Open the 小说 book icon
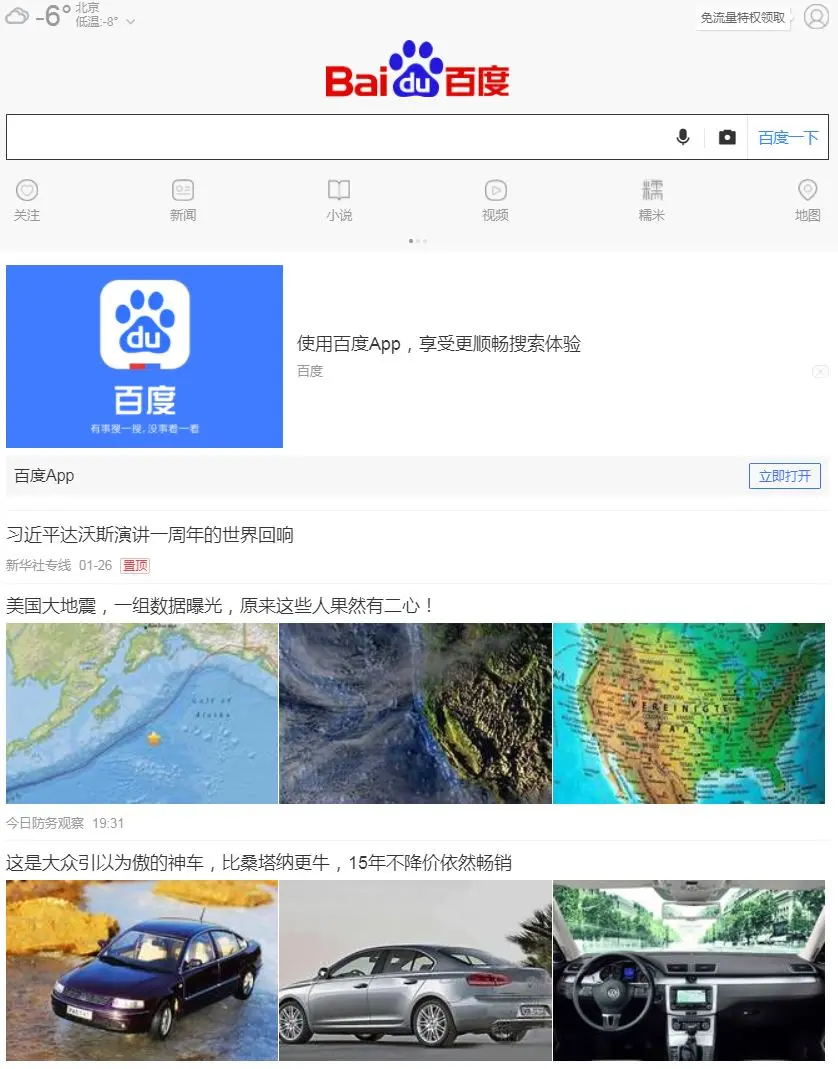Screen dimensions: 838x1069 pyautogui.click(x=339, y=190)
